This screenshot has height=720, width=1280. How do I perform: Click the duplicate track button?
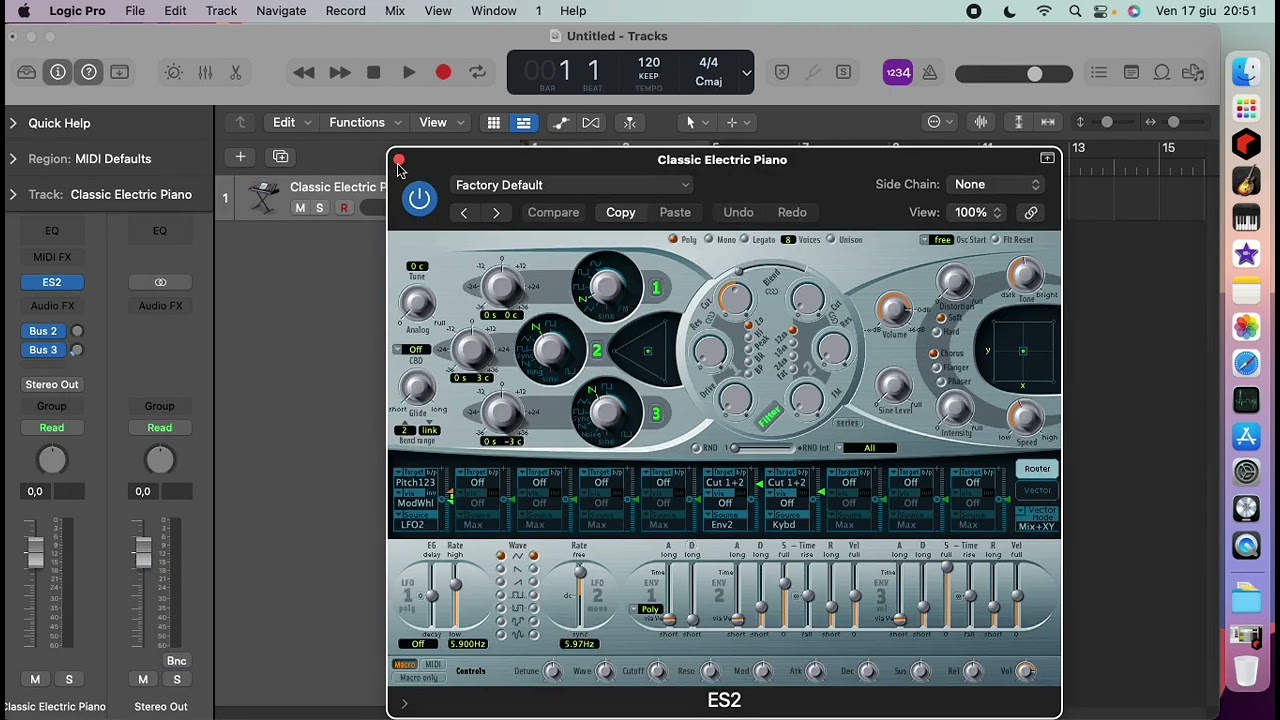pyautogui.click(x=280, y=156)
